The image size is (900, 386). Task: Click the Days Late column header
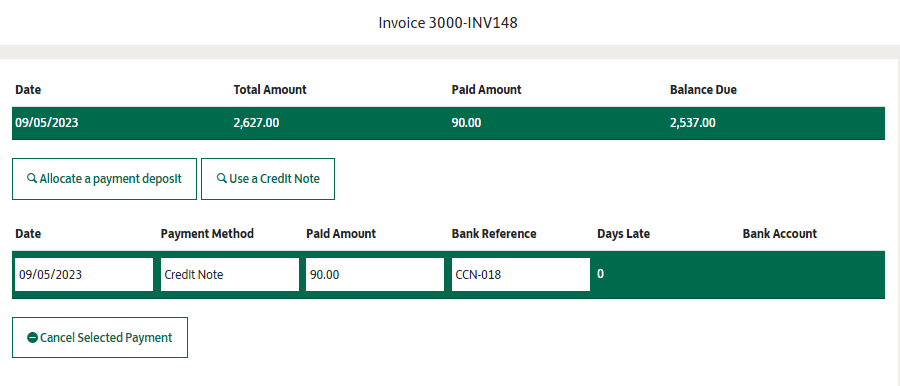pyautogui.click(x=623, y=234)
